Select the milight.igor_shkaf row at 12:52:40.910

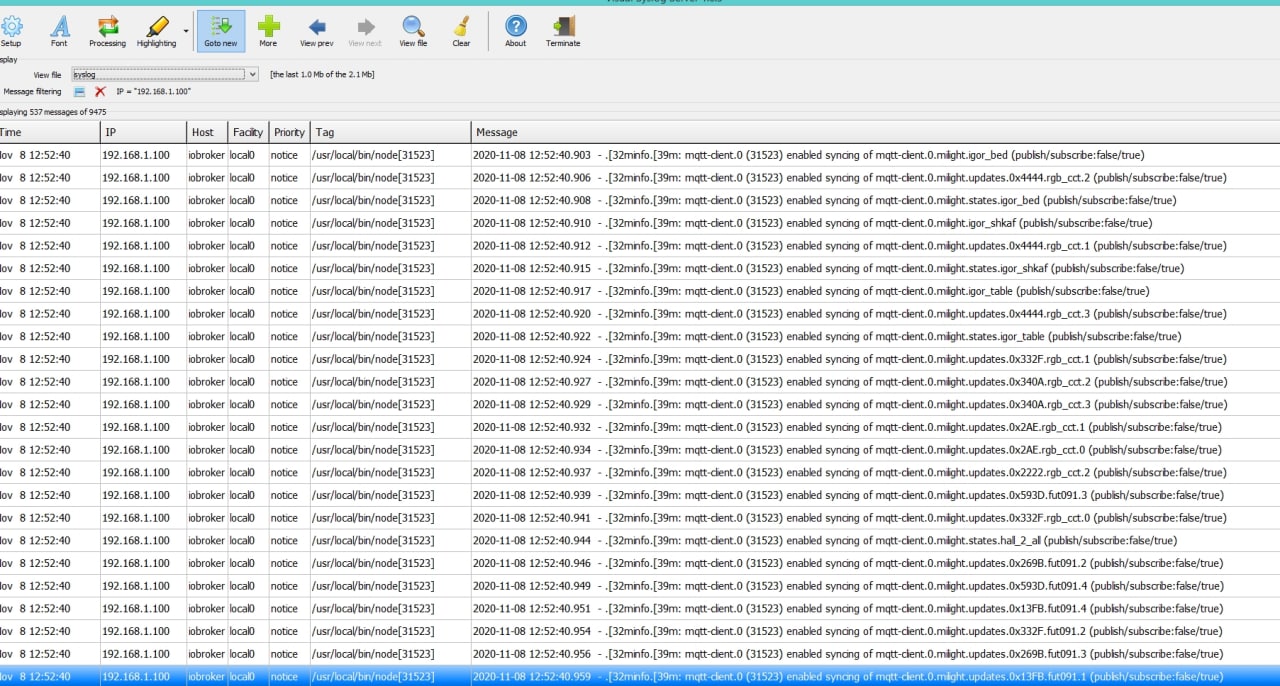click(x=640, y=223)
